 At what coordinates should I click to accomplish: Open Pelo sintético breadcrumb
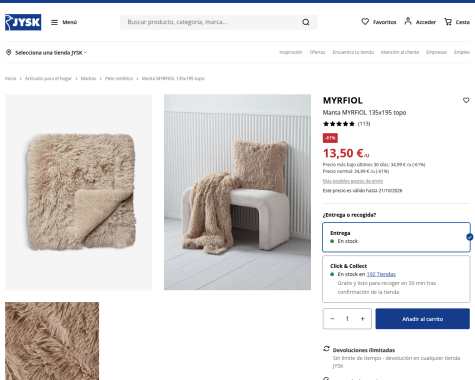pyautogui.click(x=119, y=78)
